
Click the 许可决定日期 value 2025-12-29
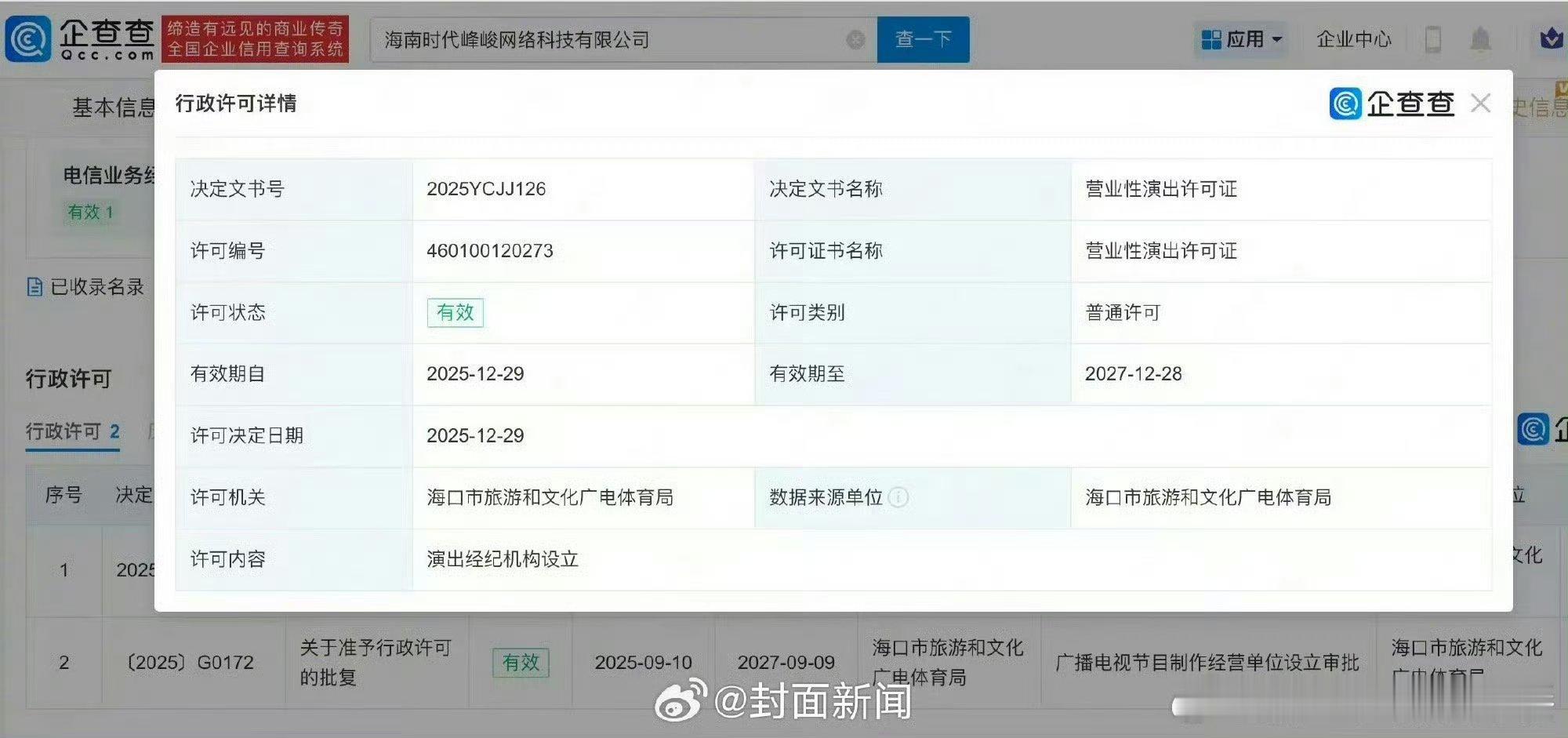[475, 436]
